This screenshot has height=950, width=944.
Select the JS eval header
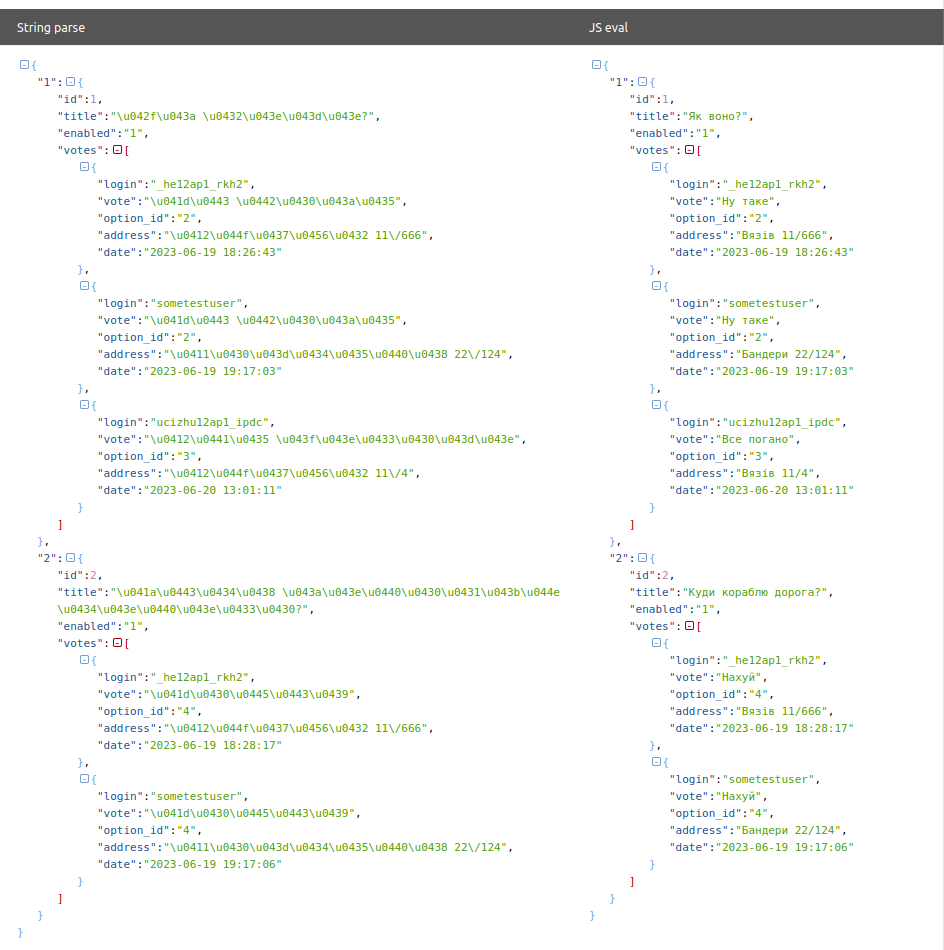(x=608, y=28)
